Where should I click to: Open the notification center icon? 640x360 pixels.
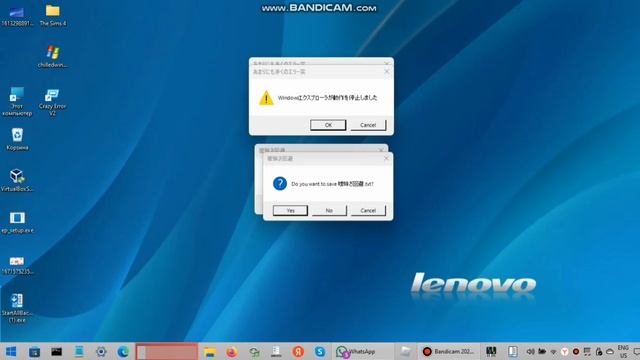(x=636, y=351)
